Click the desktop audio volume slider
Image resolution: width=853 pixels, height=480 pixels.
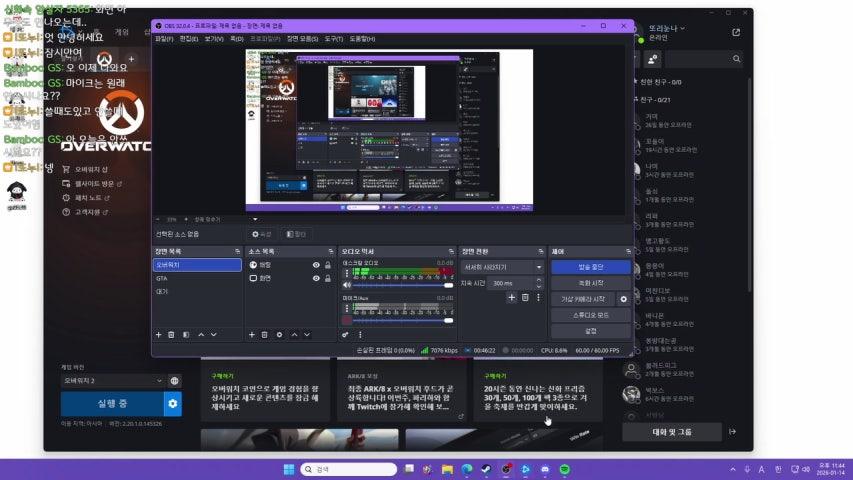(x=397, y=286)
